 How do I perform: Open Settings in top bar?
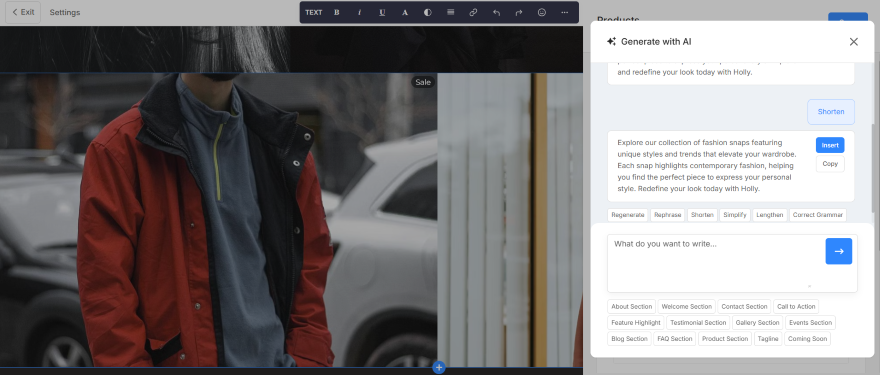[x=65, y=12]
